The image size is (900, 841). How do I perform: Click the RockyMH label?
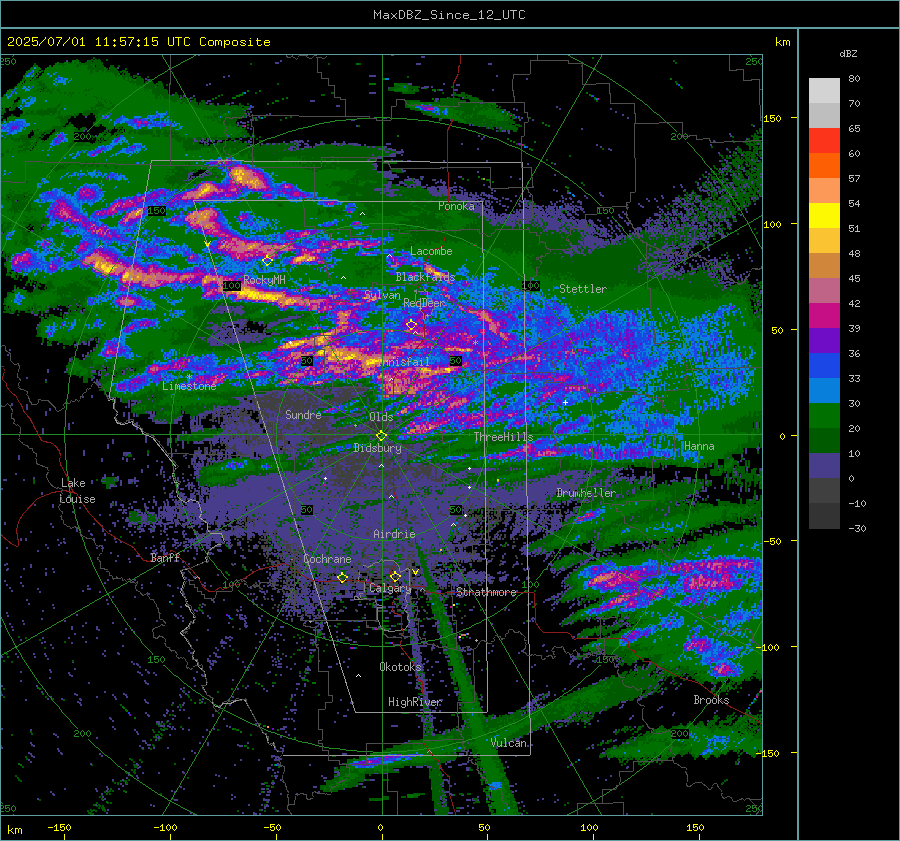(264, 280)
